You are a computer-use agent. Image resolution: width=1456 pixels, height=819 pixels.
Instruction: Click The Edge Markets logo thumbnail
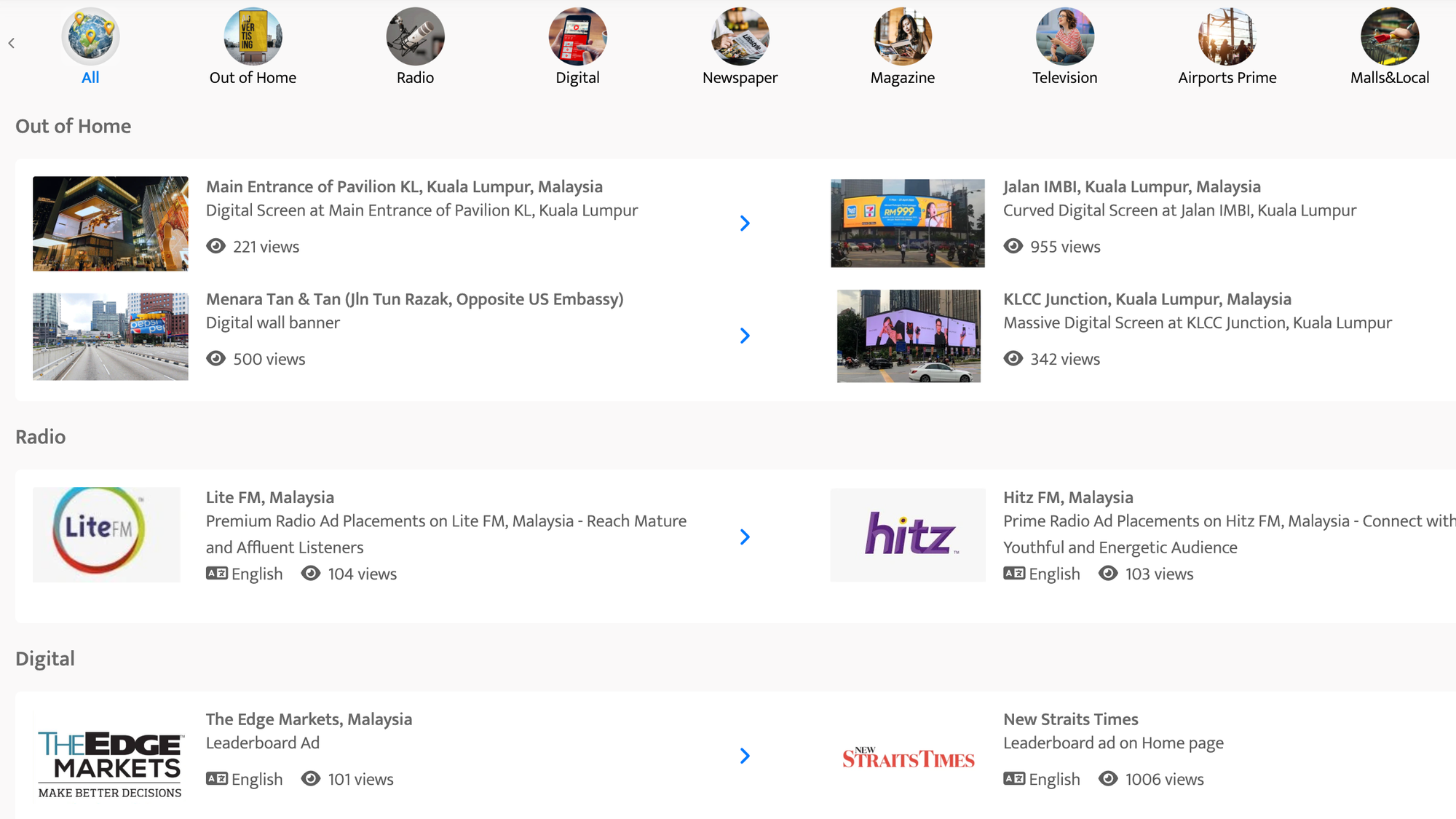[x=110, y=764]
